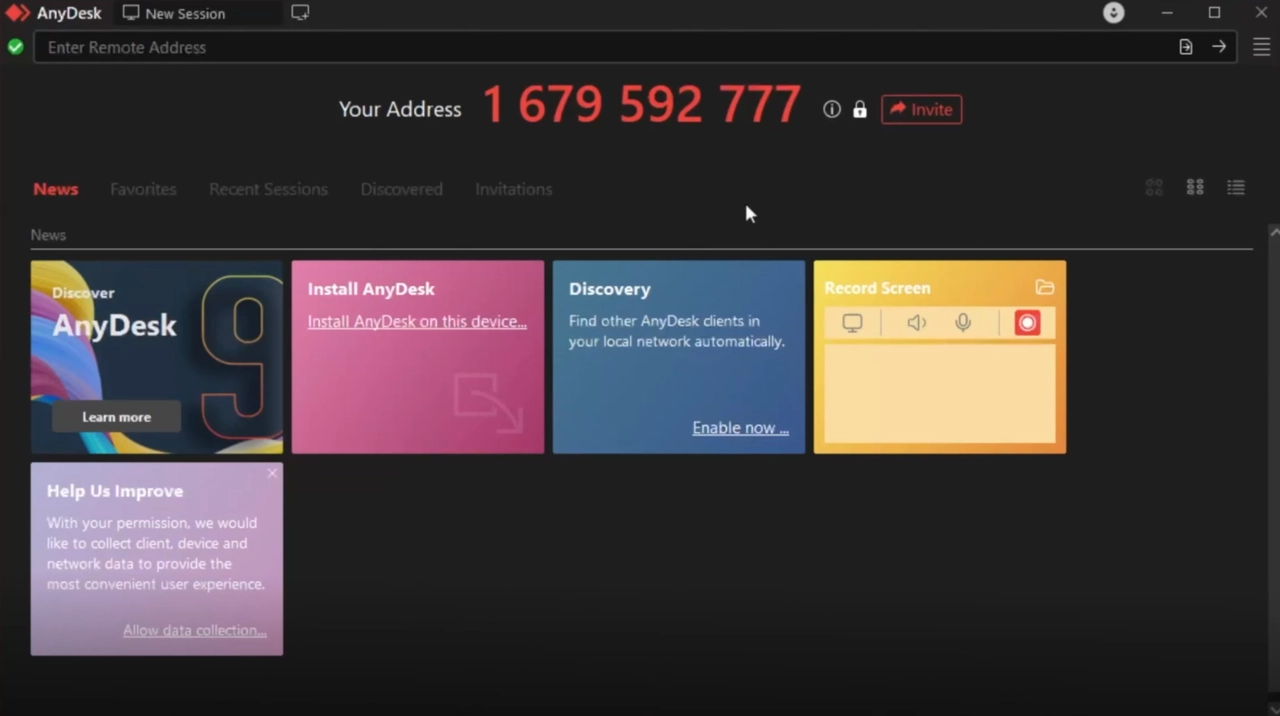Click the connect arrow in address bar
Image resolution: width=1280 pixels, height=716 pixels.
(1218, 47)
